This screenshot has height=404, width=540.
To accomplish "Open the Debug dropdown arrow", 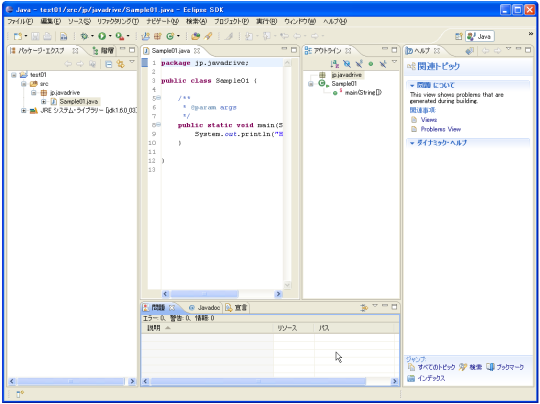I will (x=92, y=36).
